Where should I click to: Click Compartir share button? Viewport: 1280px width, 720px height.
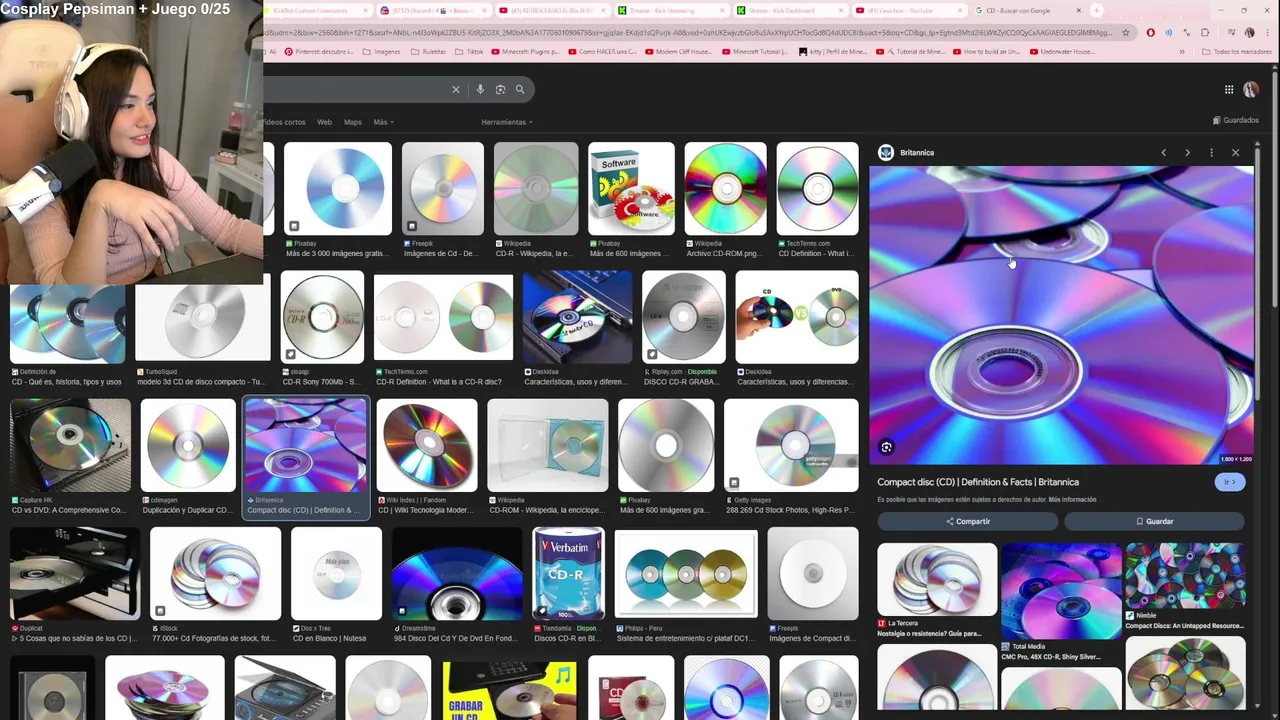point(967,521)
